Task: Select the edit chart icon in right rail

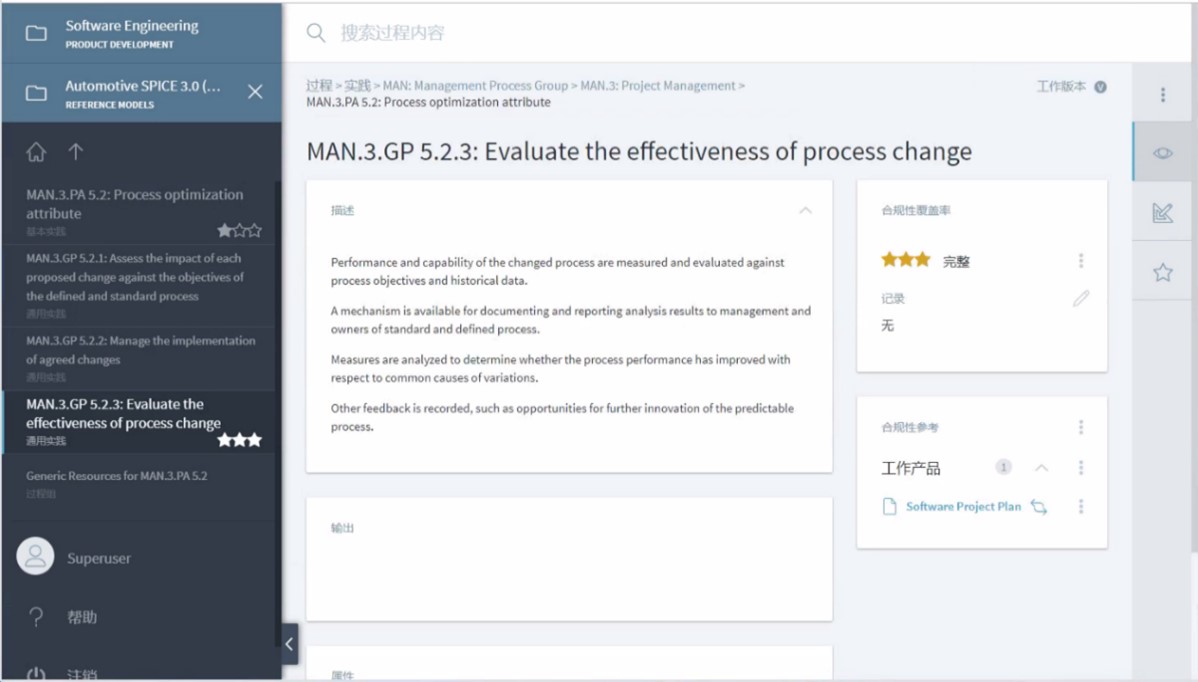Action: point(1163,212)
